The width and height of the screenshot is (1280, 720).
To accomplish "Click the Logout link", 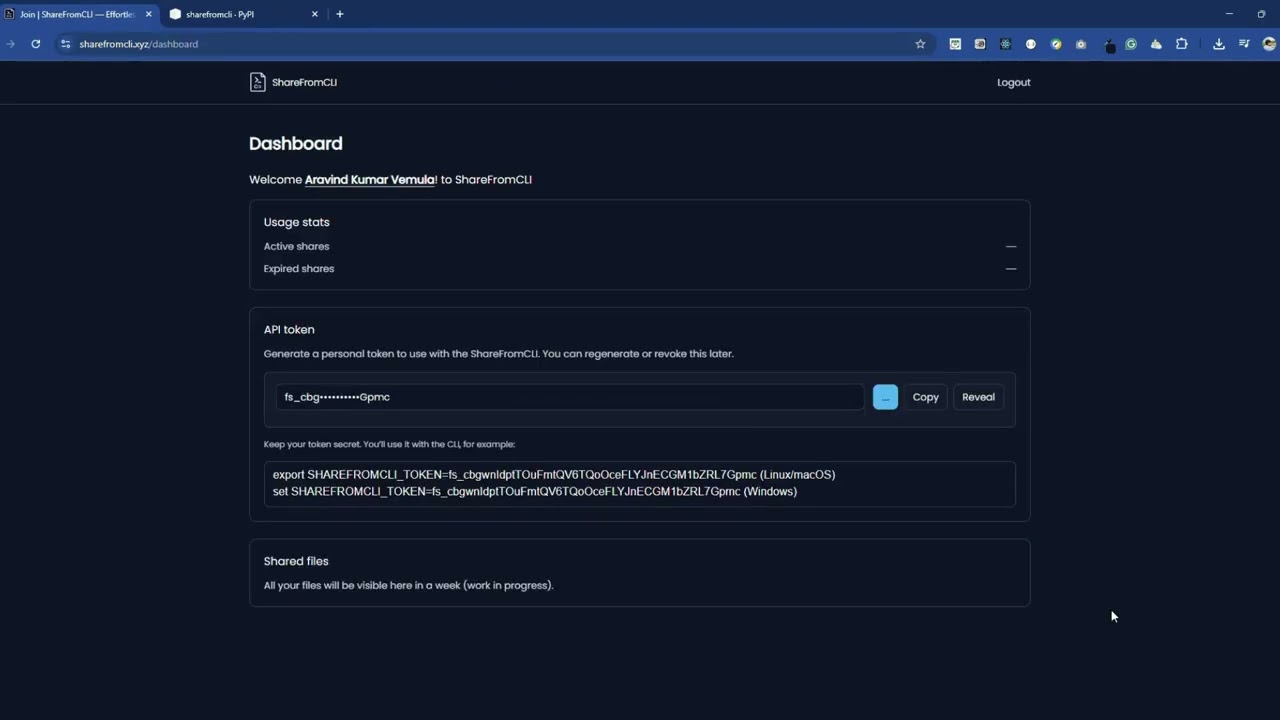I will click(x=1013, y=82).
